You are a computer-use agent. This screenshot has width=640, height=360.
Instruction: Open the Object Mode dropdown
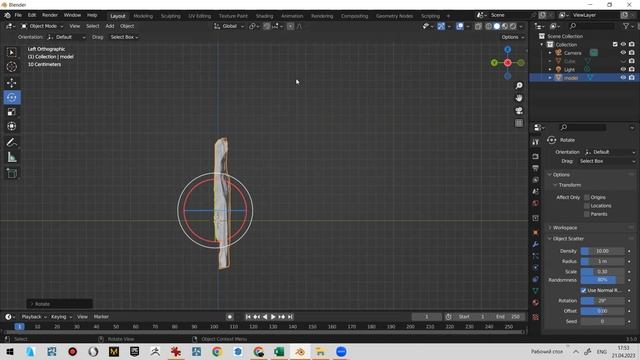42,26
